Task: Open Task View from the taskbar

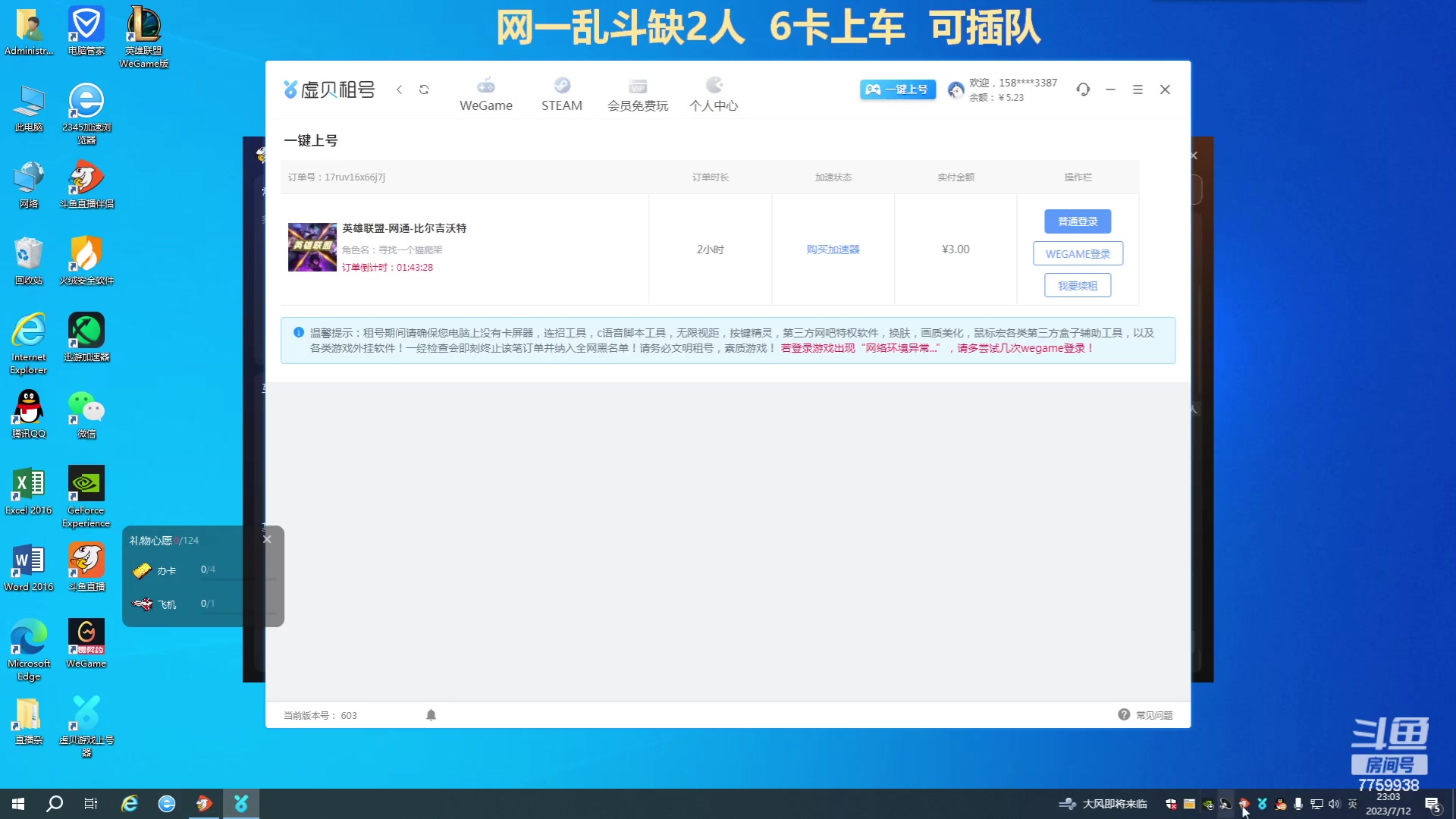Action: pos(91,804)
